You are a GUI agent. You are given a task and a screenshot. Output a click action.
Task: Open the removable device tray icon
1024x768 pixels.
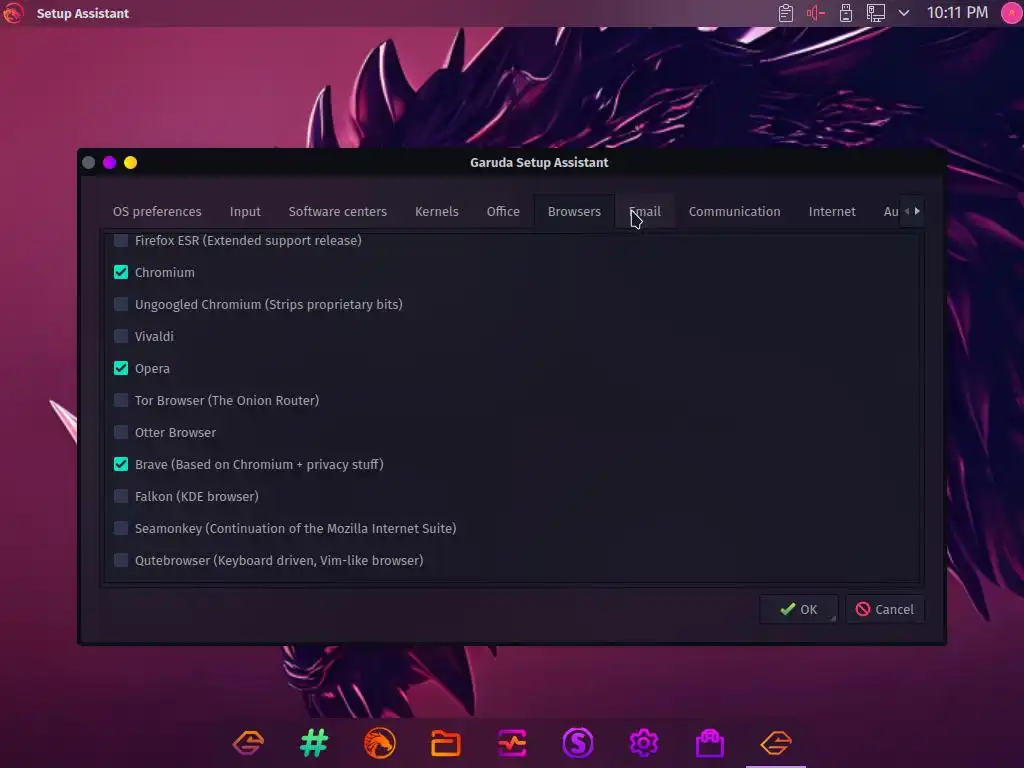coord(846,13)
